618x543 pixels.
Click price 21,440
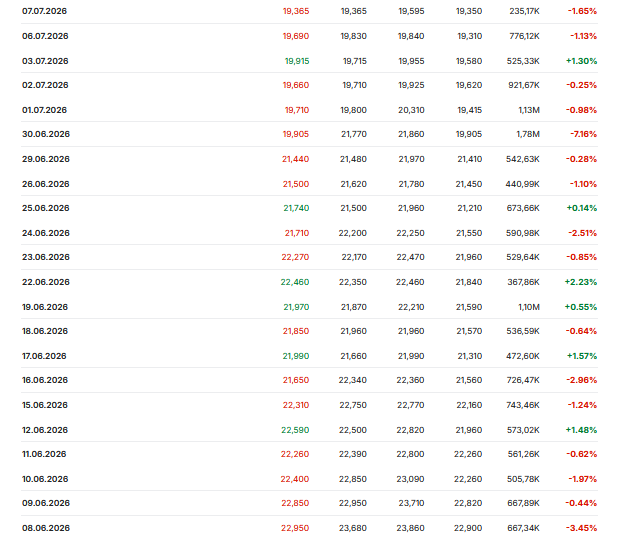coord(296,159)
